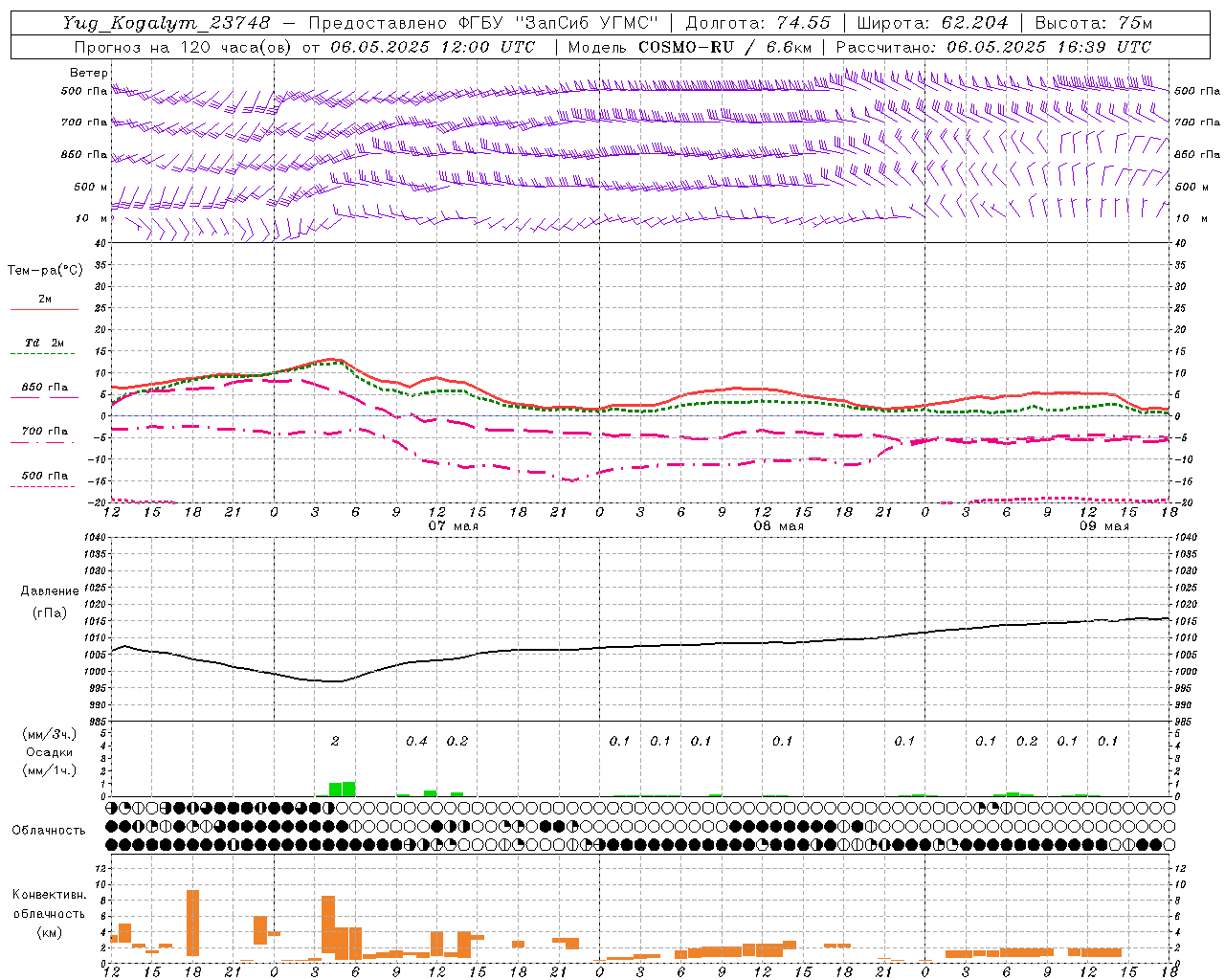Click the precipitation total value '0.4'
1225x980 pixels.
(416, 741)
